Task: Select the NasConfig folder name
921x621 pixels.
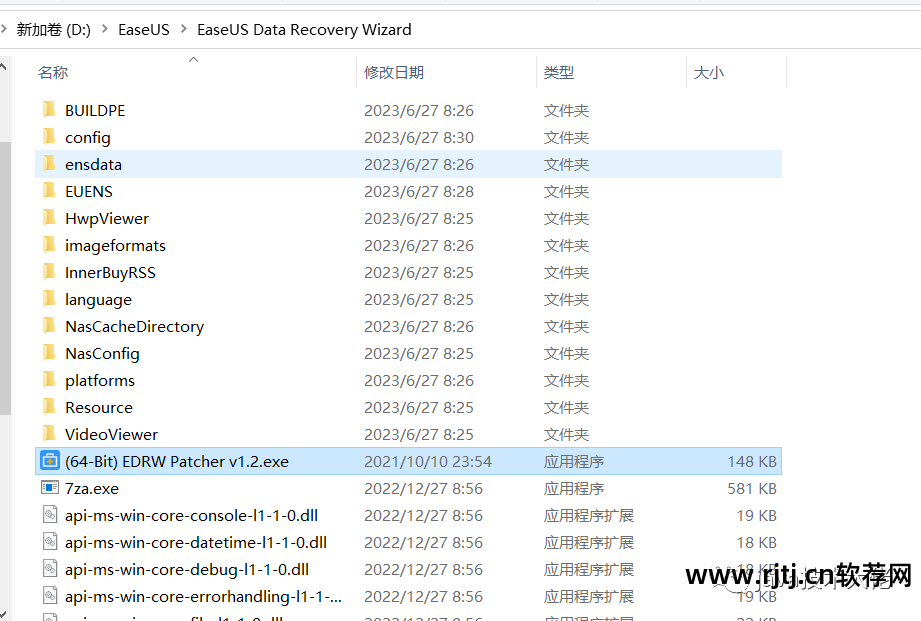Action: coord(102,354)
